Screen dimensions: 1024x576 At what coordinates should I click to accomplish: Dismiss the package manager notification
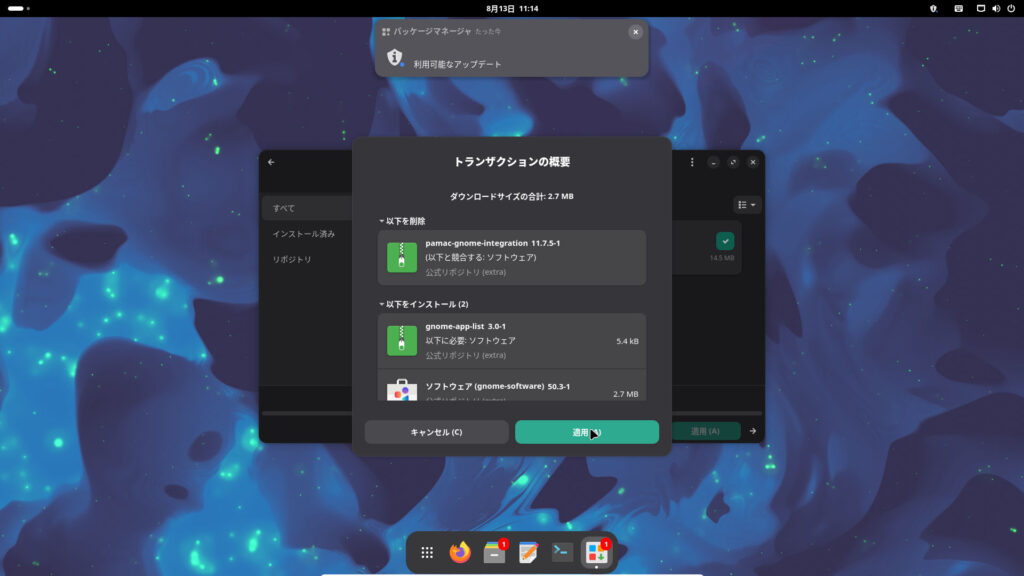pos(635,32)
